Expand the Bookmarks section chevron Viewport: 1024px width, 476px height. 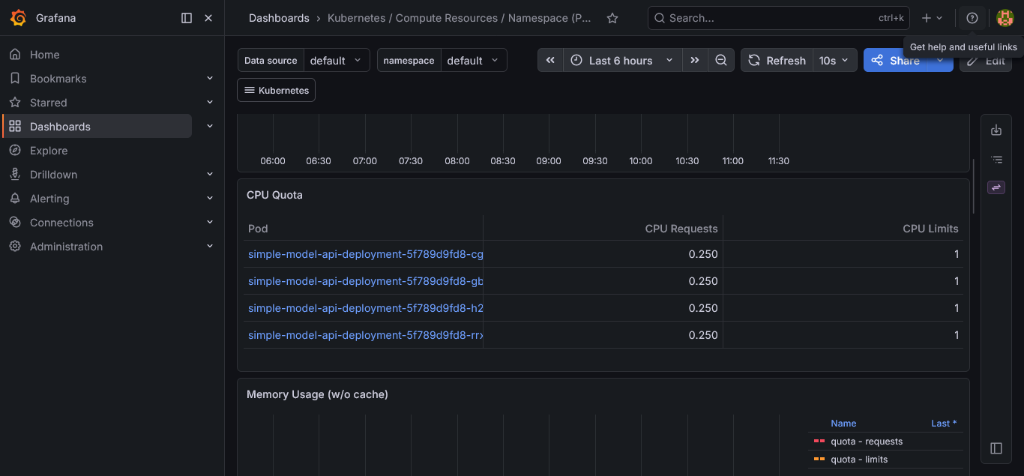pyautogui.click(x=210, y=78)
